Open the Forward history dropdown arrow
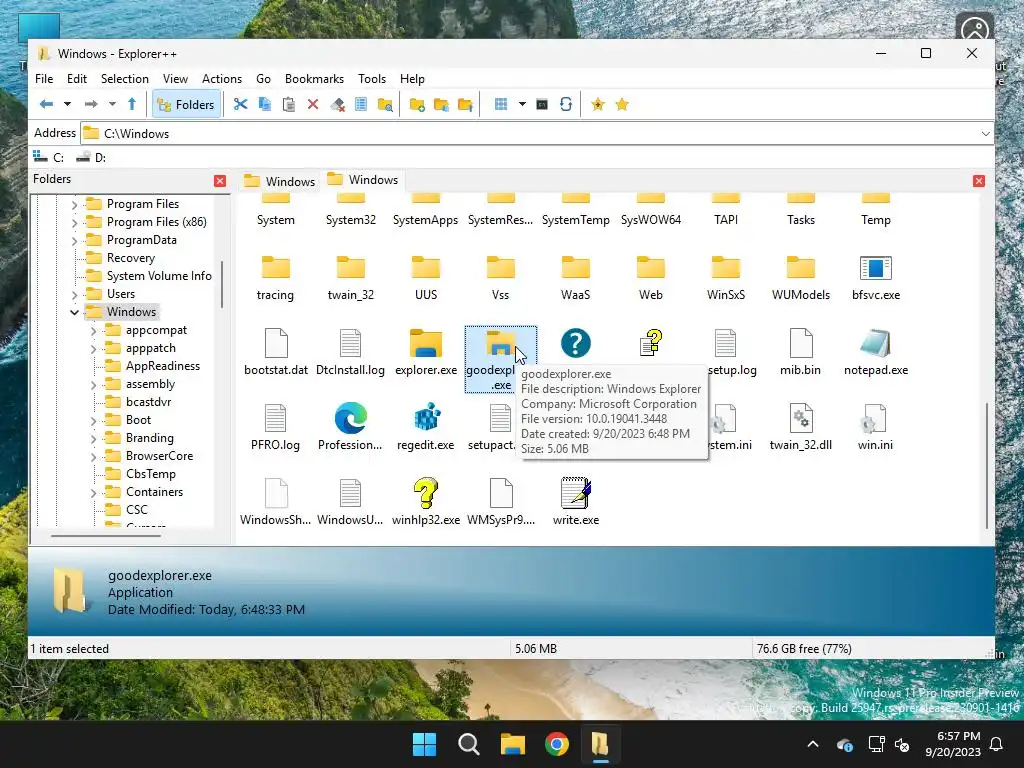This screenshot has width=1024, height=768. [x=112, y=104]
